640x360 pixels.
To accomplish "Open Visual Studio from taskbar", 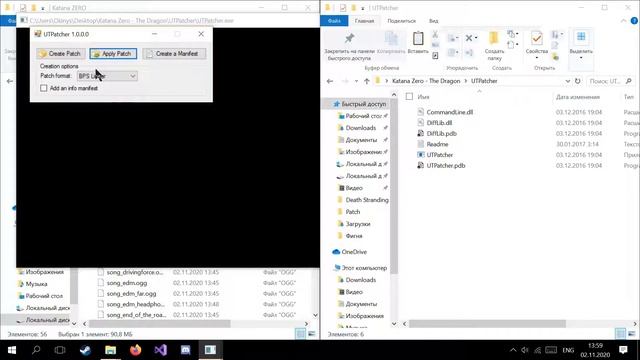I will point(160,350).
